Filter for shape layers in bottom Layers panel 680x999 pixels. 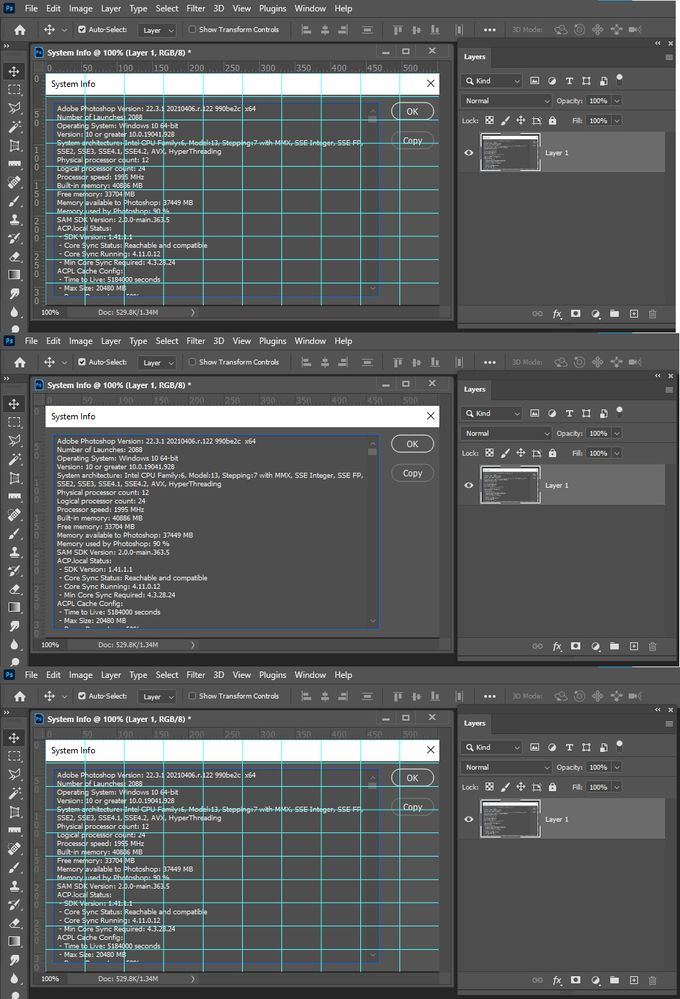586,747
